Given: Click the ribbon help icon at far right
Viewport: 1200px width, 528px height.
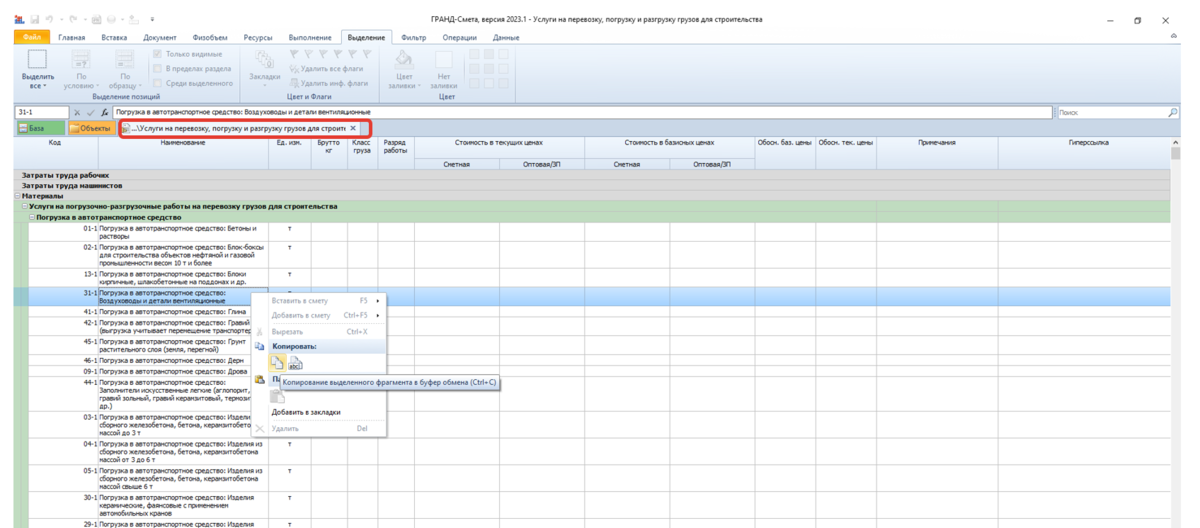Looking at the screenshot, I should tap(1173, 37).
